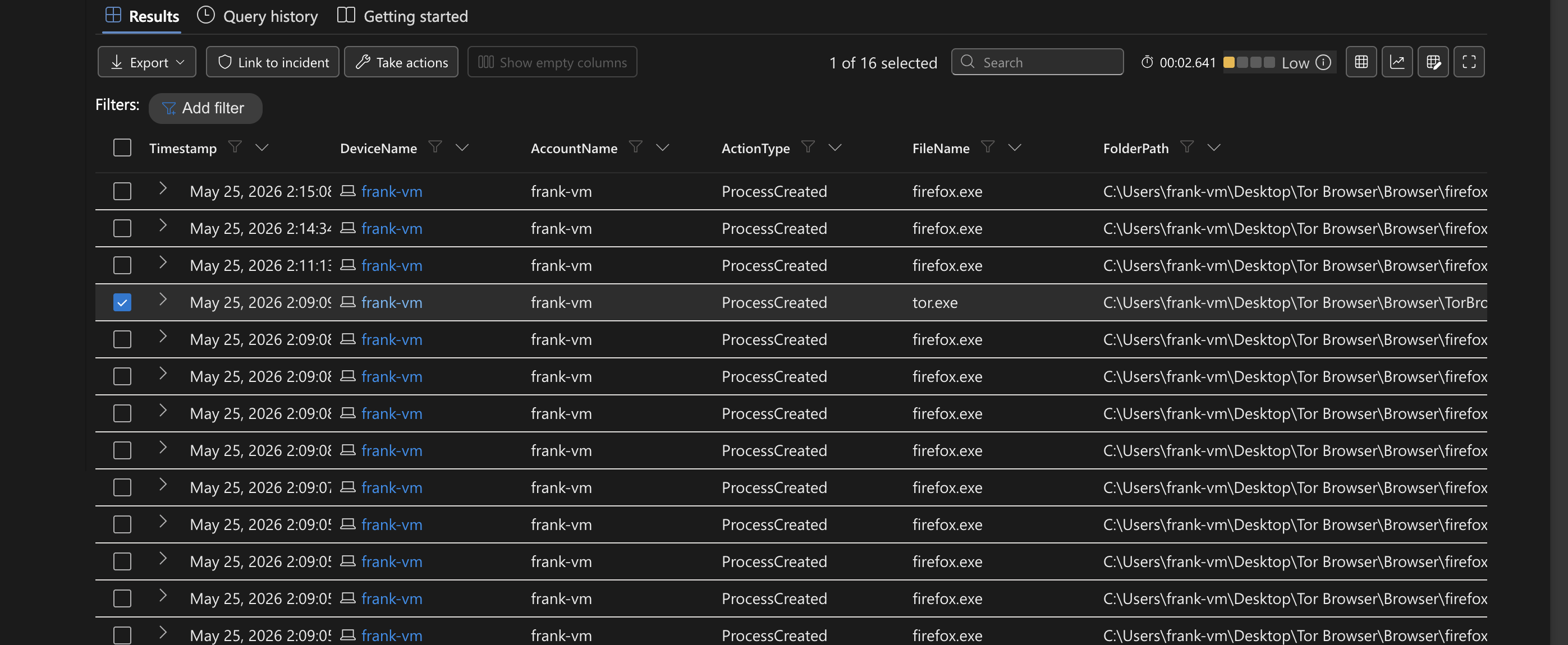Expand the 2:09:07 row details
This screenshot has width=1568, height=645.
[x=163, y=485]
